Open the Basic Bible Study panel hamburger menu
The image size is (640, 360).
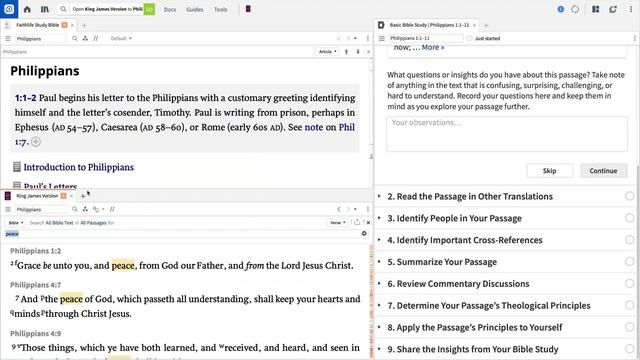click(382, 38)
